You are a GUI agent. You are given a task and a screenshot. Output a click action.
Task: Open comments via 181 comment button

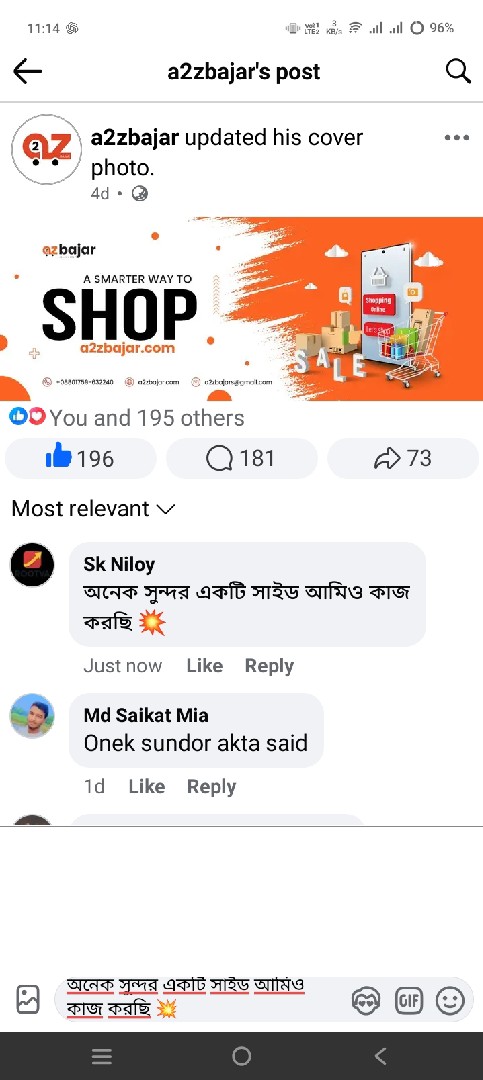(x=241, y=458)
